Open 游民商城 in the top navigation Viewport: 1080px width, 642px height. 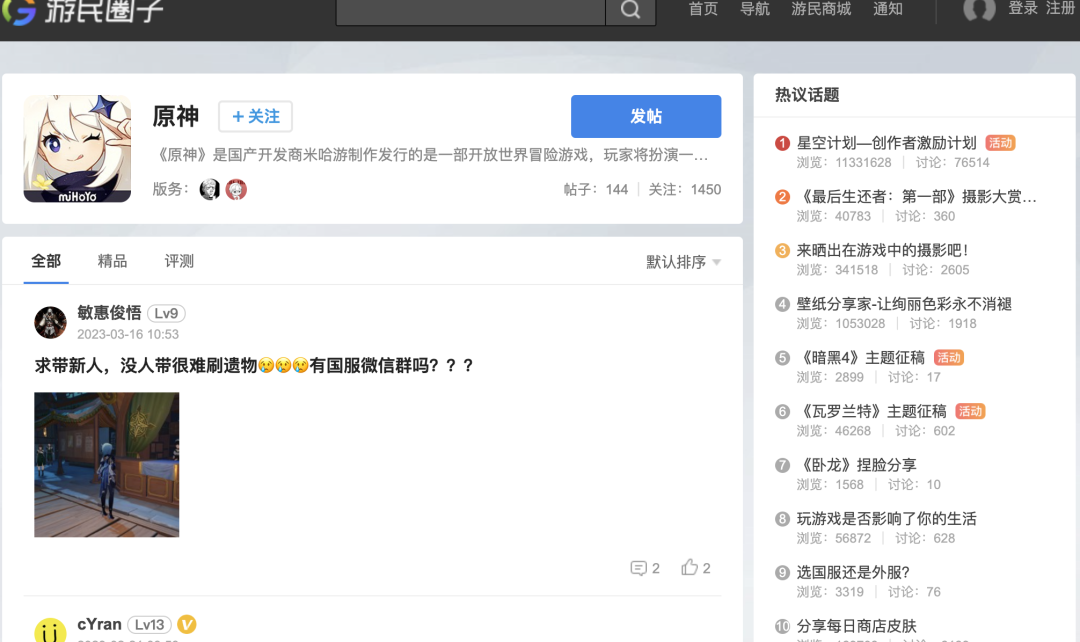point(821,9)
